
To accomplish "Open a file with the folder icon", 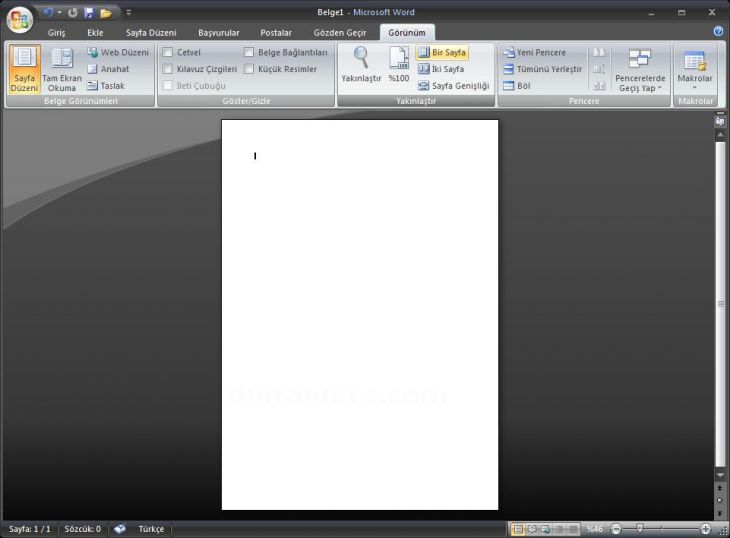I will [x=106, y=13].
